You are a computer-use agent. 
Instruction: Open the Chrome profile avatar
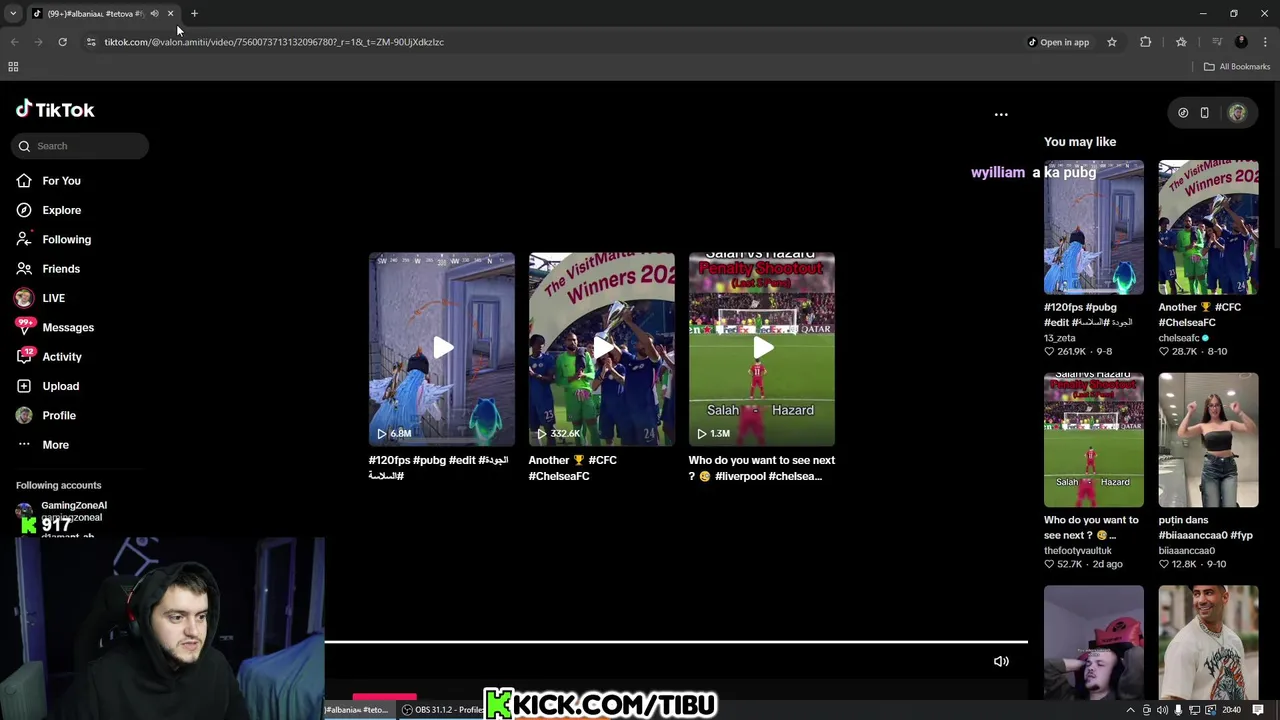[1241, 42]
